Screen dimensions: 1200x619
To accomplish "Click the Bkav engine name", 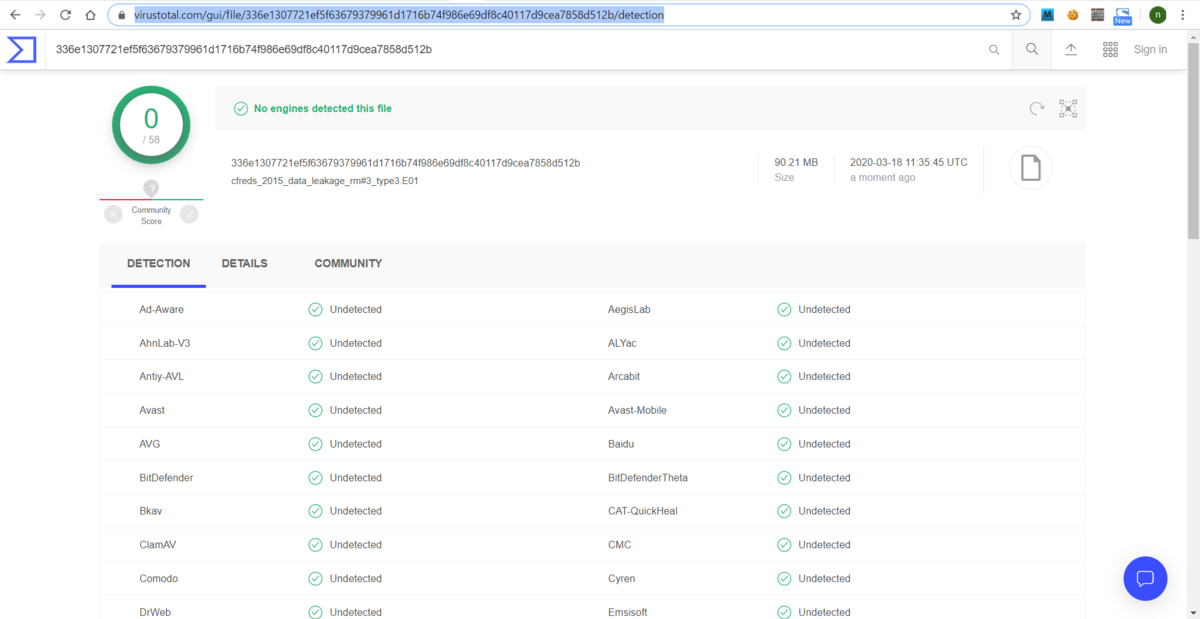I will [x=151, y=511].
